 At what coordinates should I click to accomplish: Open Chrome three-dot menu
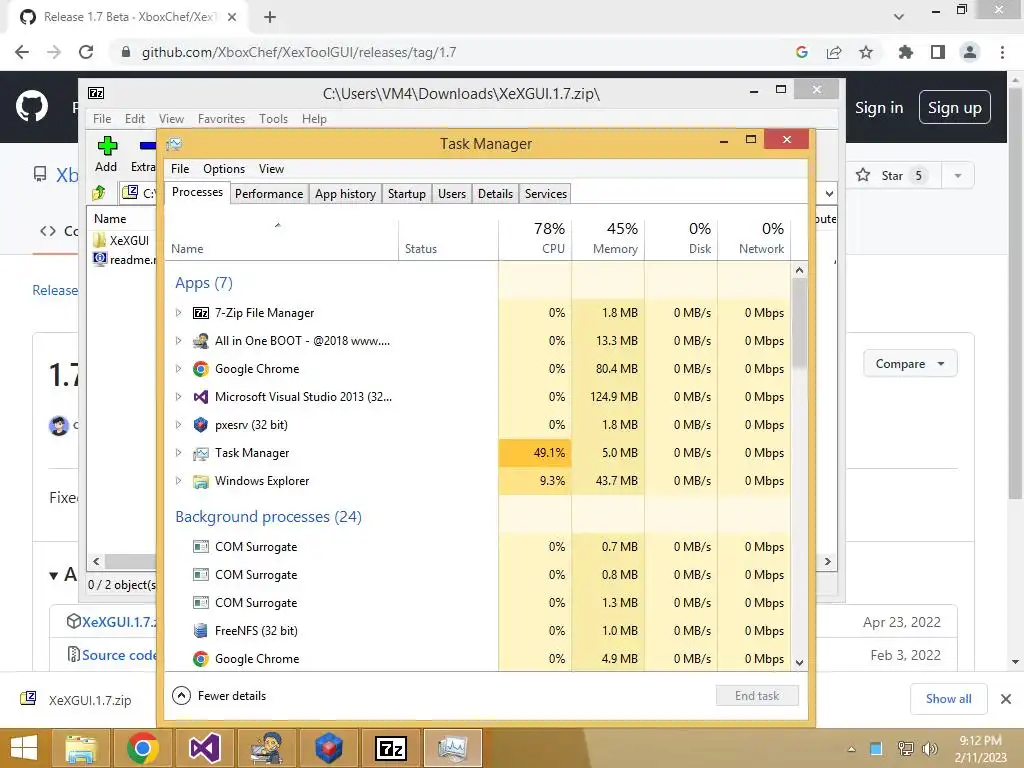1002,52
